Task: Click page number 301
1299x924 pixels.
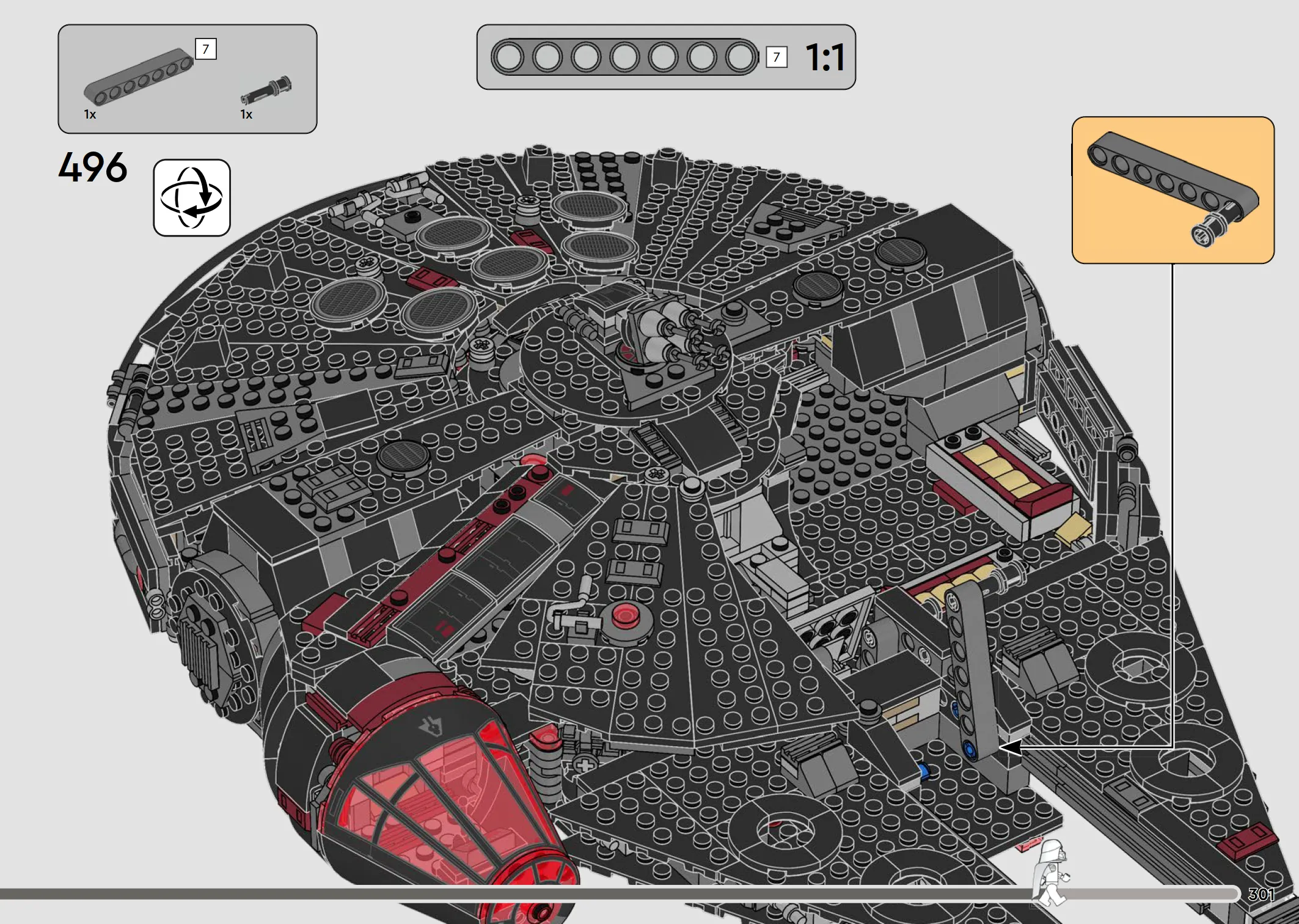Action: [x=1261, y=895]
